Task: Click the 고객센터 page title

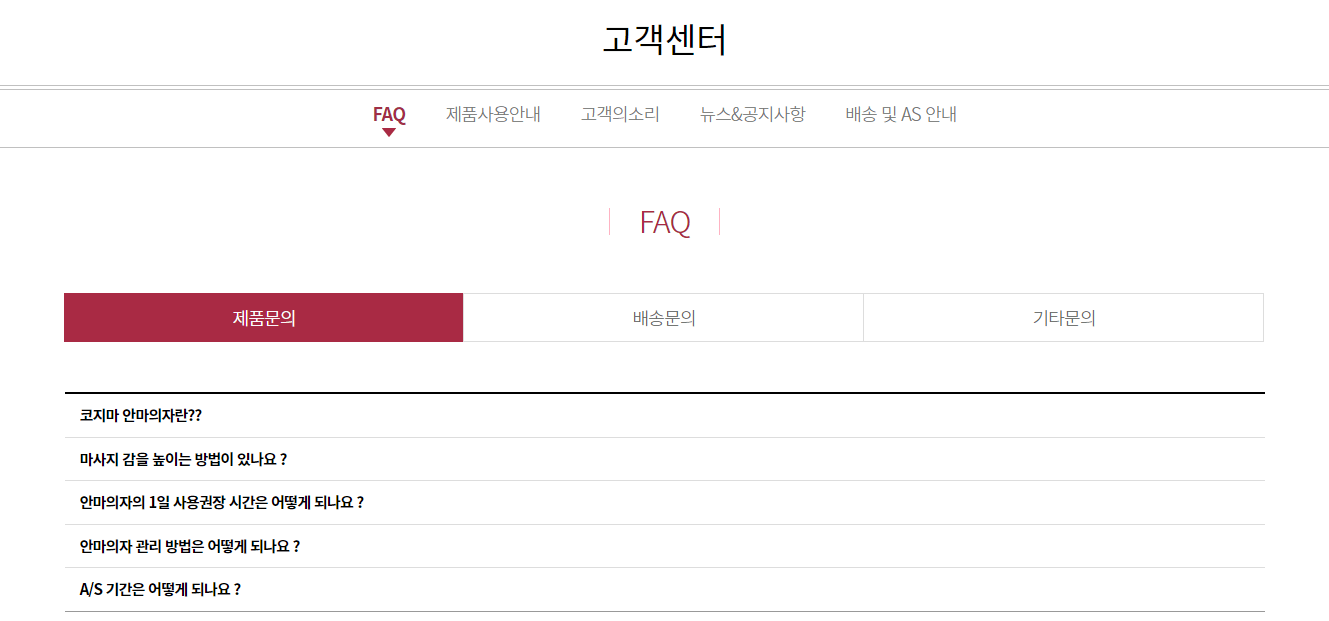Action: coord(664,38)
